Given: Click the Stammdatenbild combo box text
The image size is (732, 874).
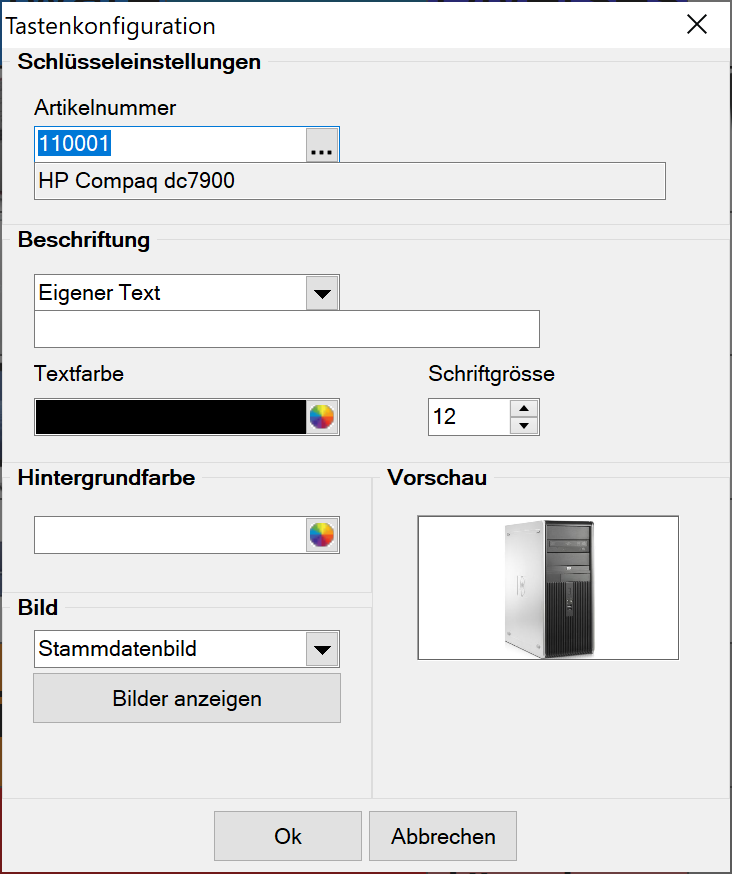Looking at the screenshot, I should (169, 649).
